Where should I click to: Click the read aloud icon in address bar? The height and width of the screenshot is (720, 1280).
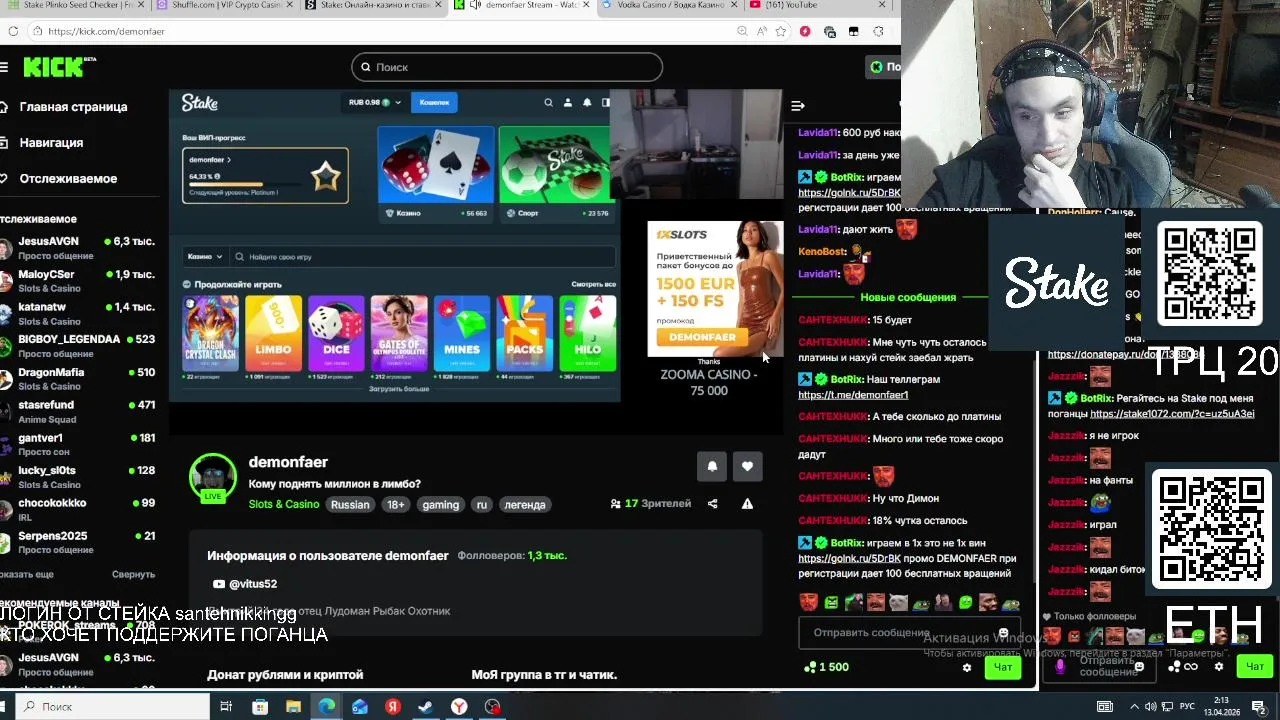point(761,31)
